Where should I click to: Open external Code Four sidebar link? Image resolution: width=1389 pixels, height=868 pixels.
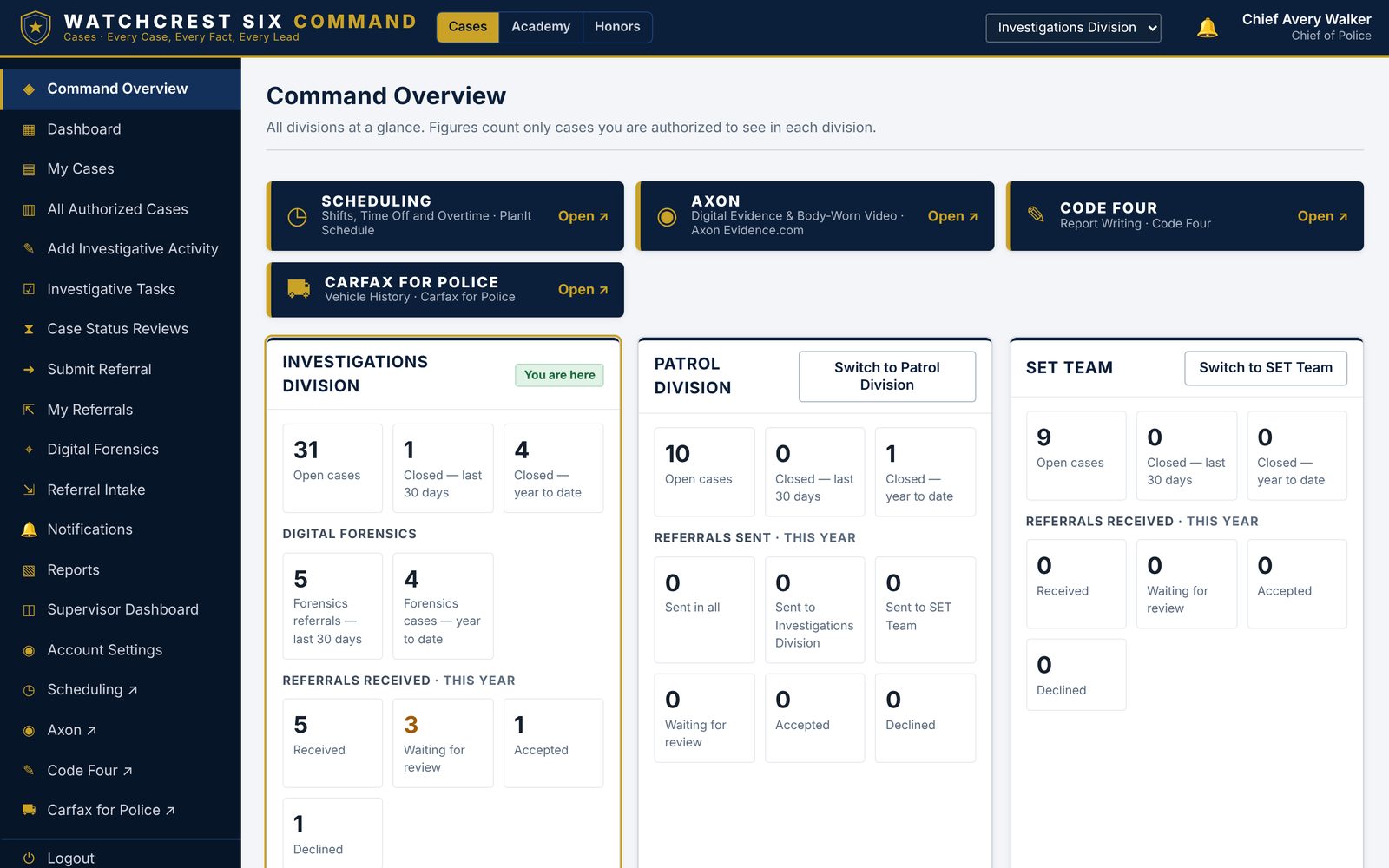click(121, 771)
